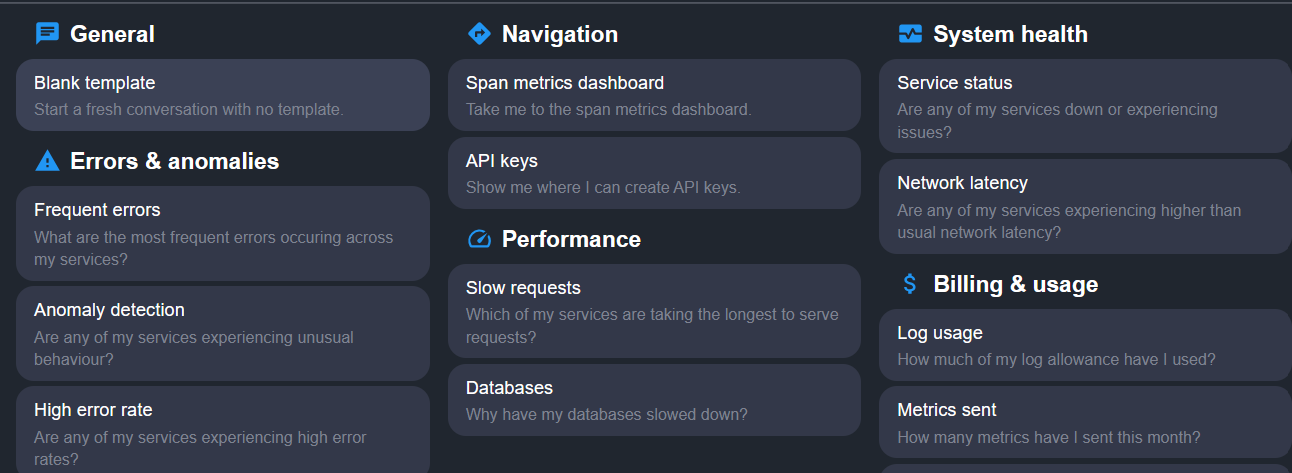The image size is (1292, 473).
Task: Click the System health heartbeat icon
Action: 910,34
